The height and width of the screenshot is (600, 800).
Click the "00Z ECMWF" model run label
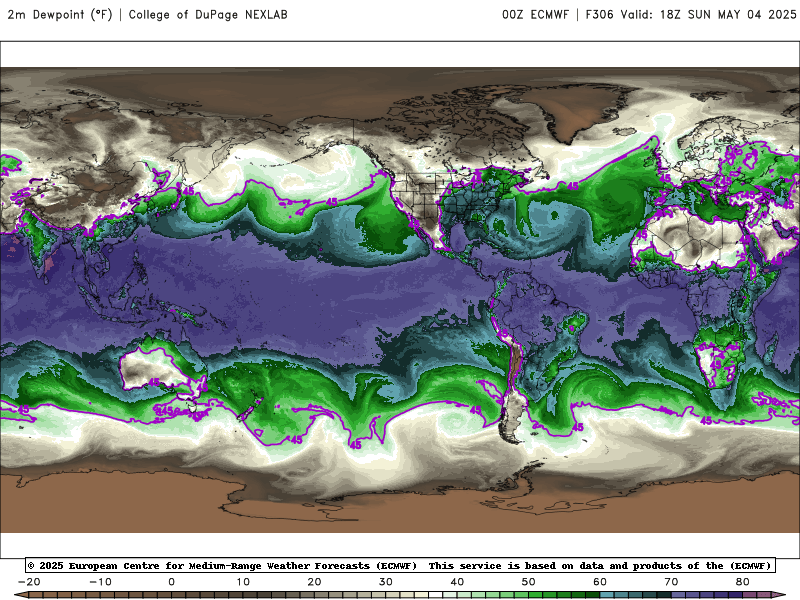click(535, 14)
